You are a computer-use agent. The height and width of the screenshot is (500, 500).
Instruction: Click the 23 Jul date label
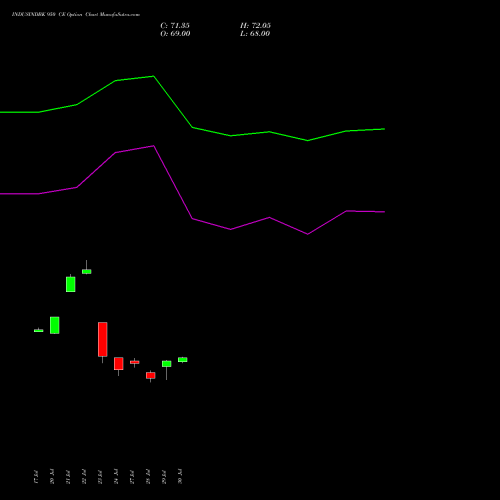pos(100,477)
